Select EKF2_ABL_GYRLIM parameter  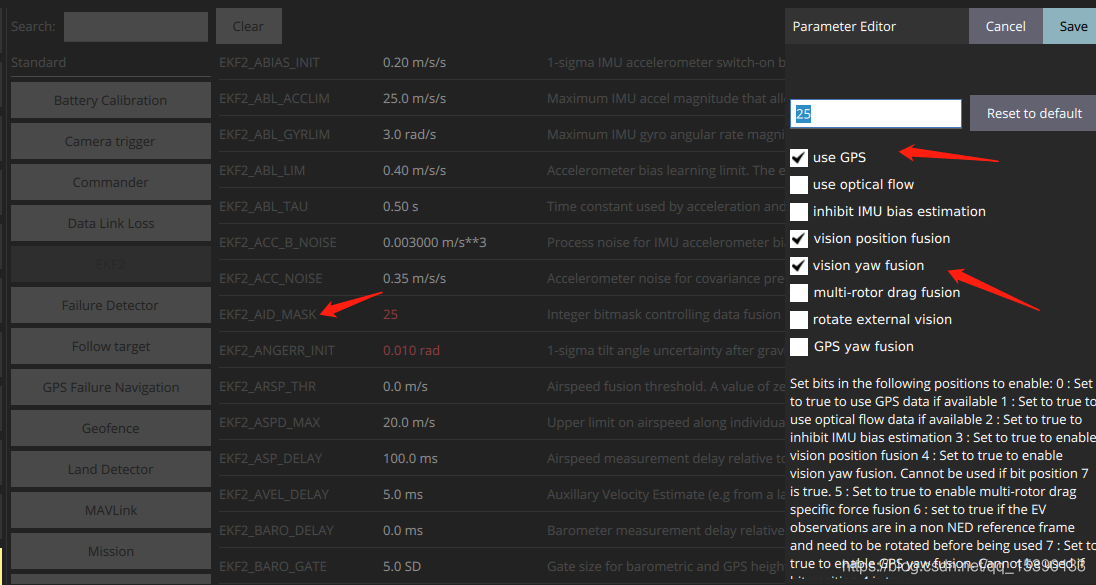coord(500,134)
